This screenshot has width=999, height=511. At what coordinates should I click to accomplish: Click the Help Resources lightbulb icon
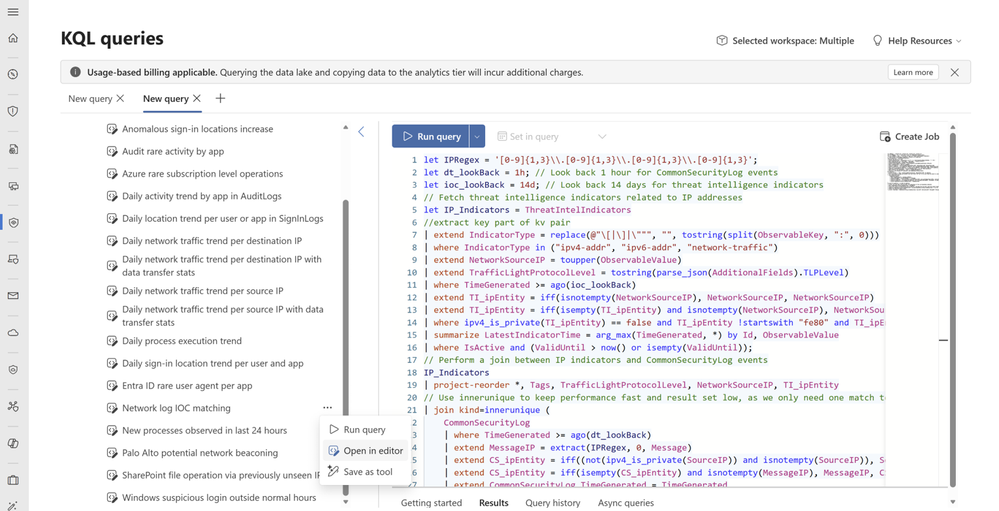(x=877, y=41)
